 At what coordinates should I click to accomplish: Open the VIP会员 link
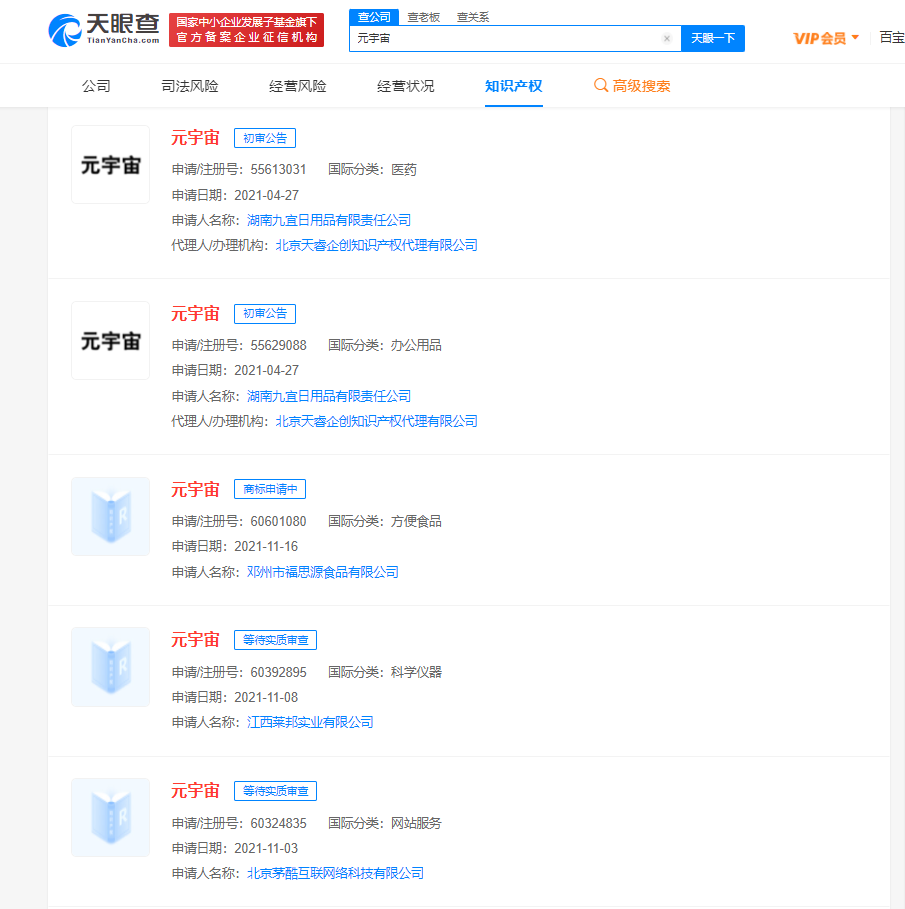coord(820,38)
